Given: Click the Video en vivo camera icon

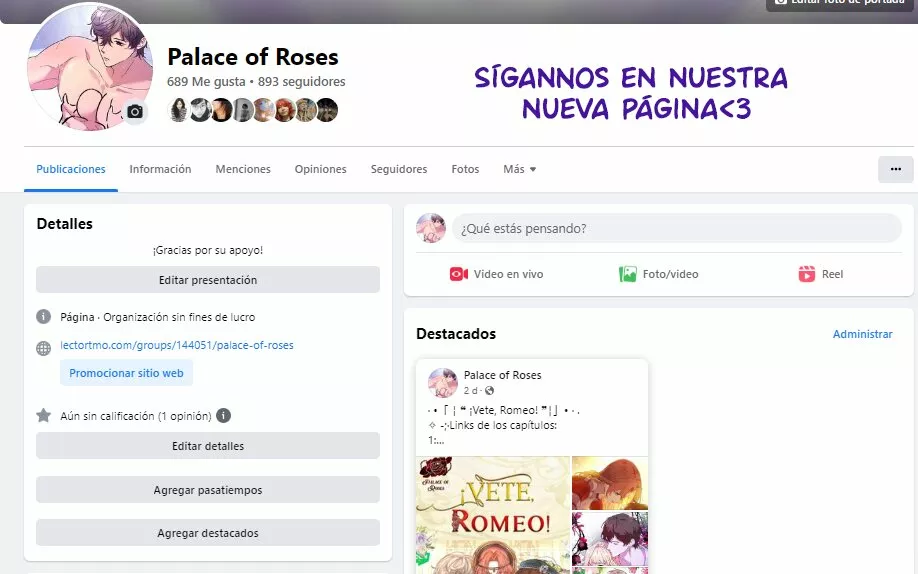Looking at the screenshot, I should click(x=459, y=274).
